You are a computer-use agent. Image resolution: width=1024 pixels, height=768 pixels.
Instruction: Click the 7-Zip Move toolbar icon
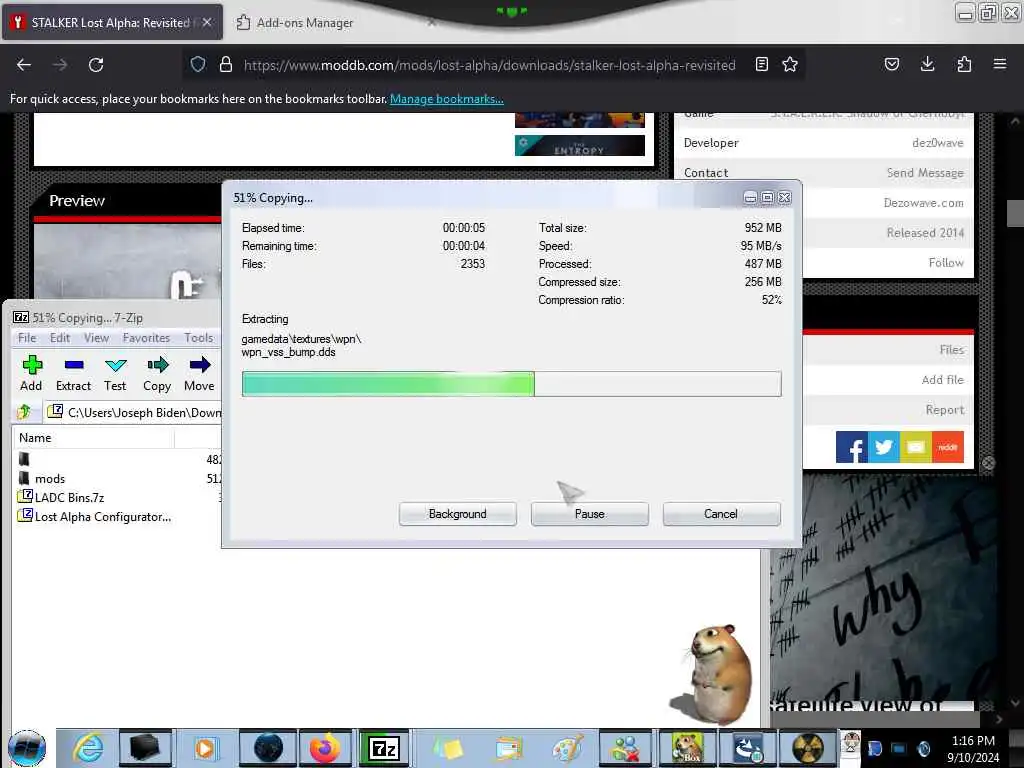click(199, 374)
